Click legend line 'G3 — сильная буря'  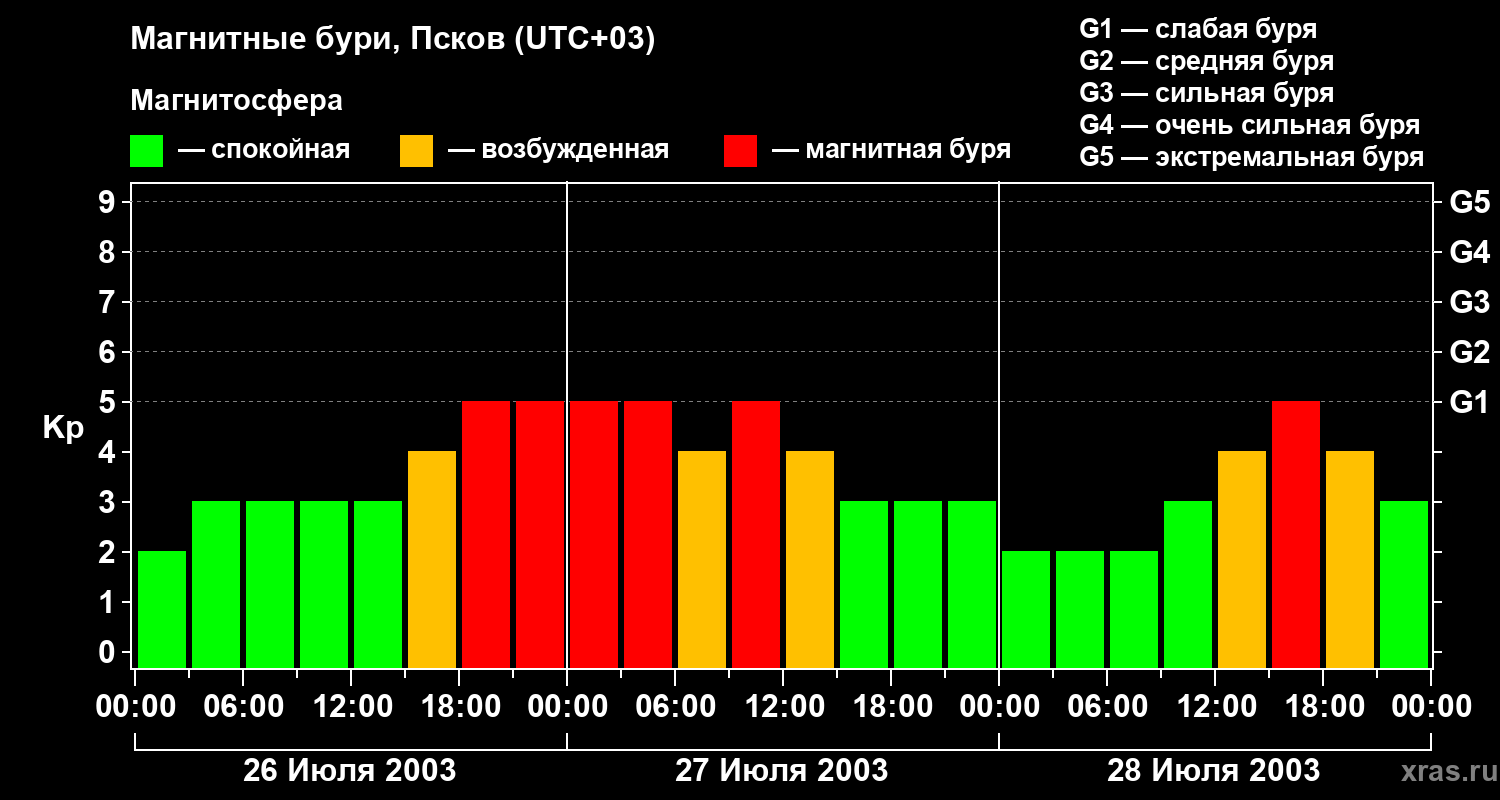coord(1207,93)
